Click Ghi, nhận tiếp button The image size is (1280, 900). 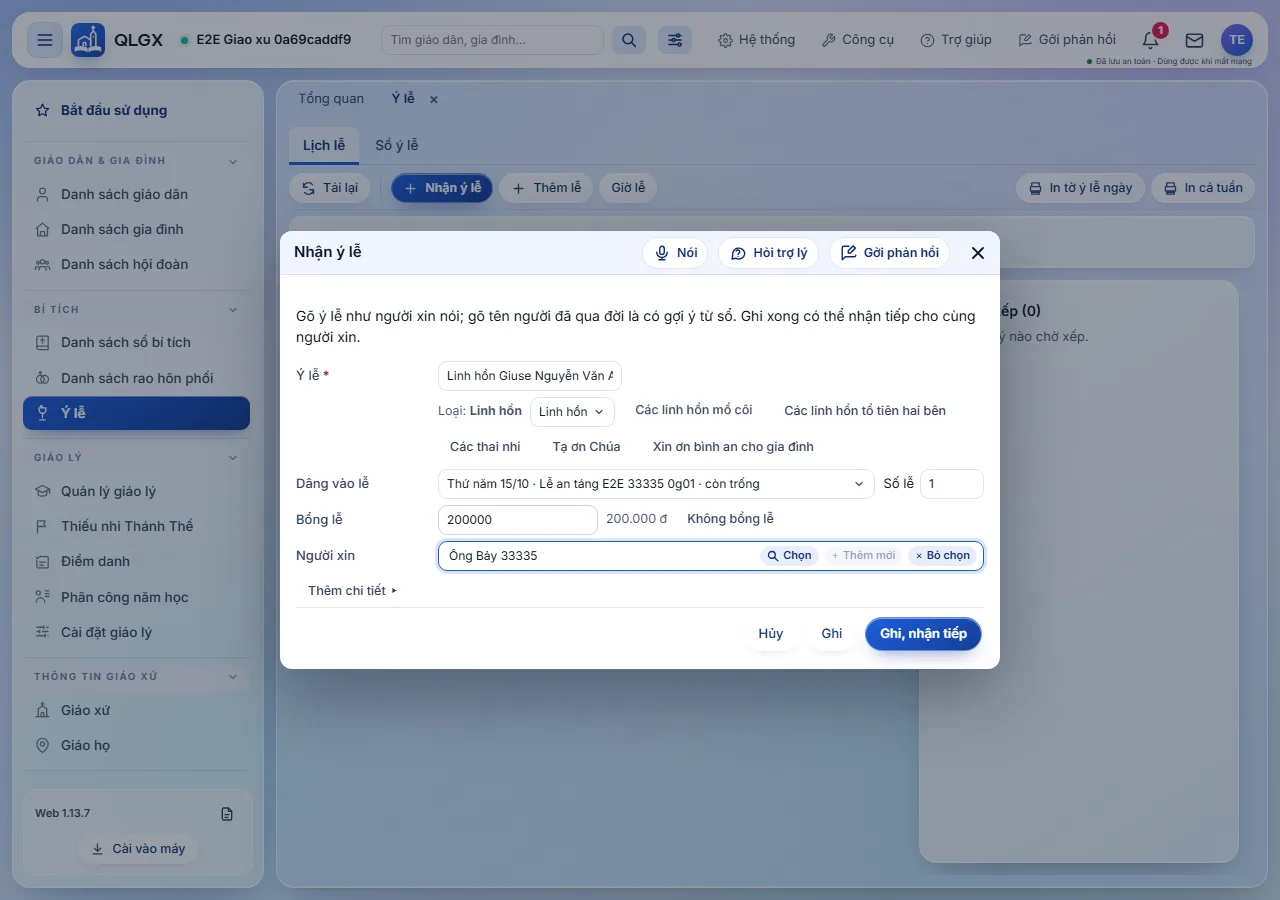click(x=923, y=634)
